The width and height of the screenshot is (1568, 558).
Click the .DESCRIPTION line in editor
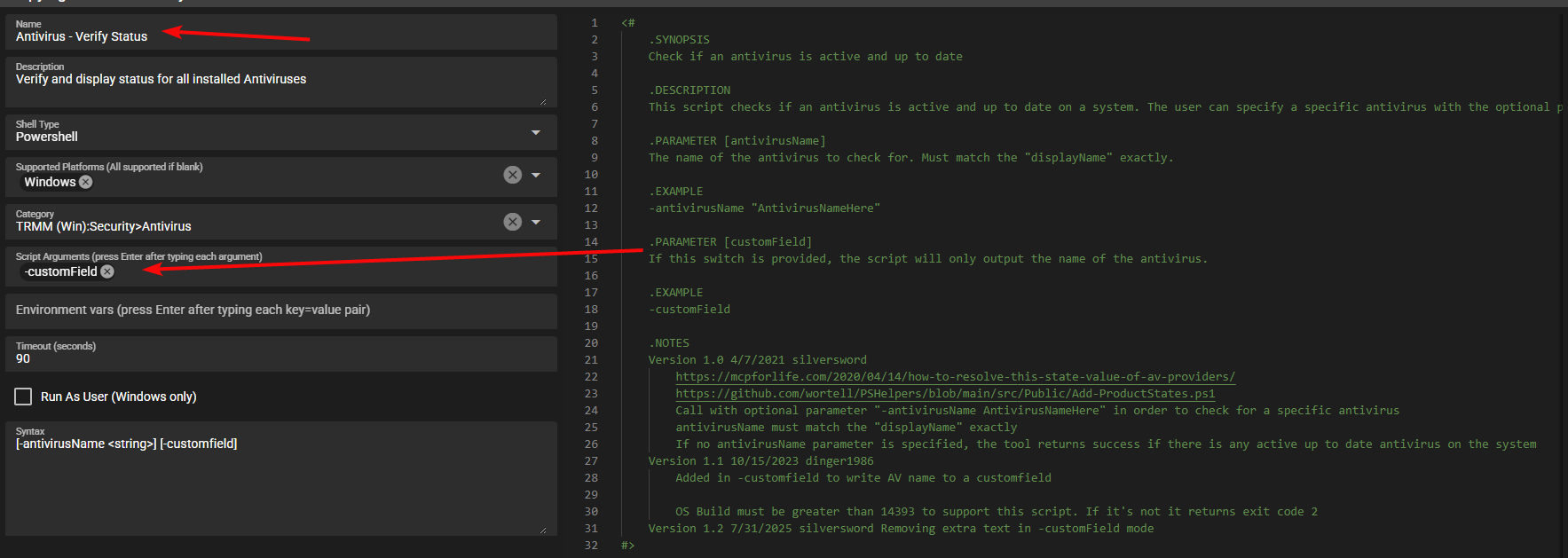pos(689,90)
